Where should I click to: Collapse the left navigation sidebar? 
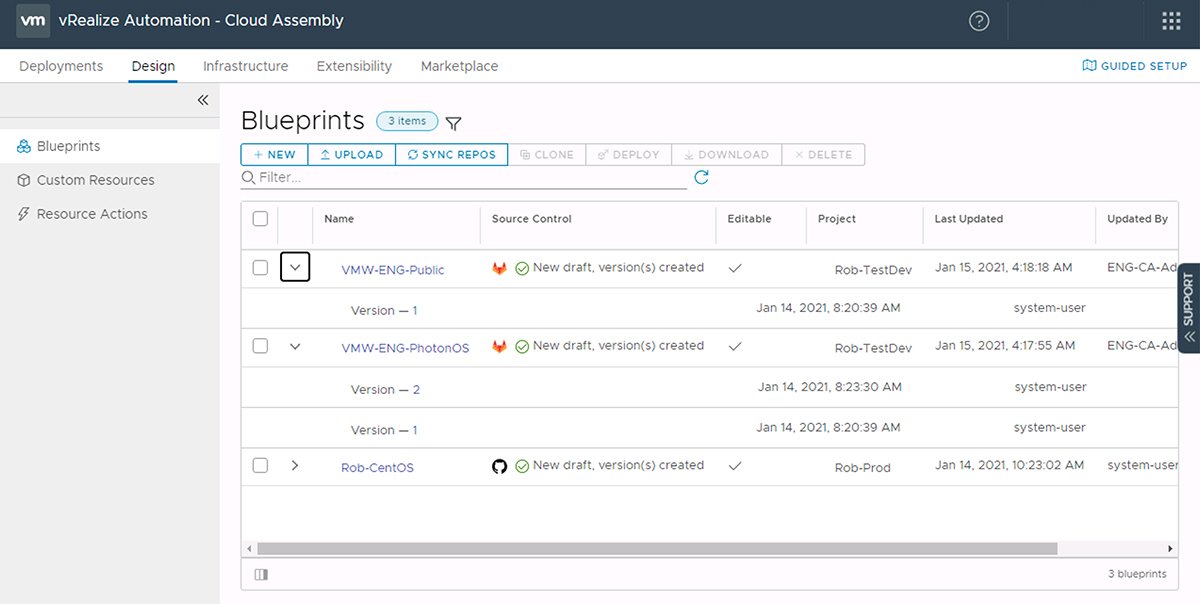[202, 100]
